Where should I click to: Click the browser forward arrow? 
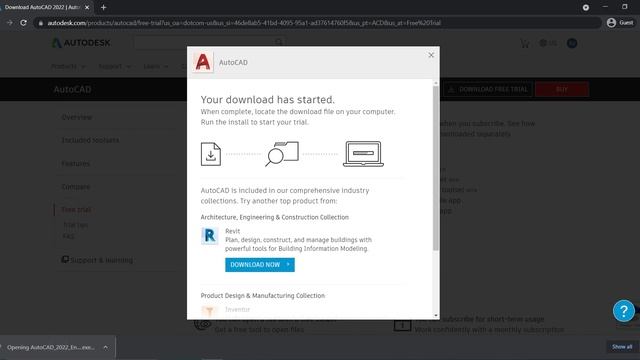coord(9,23)
